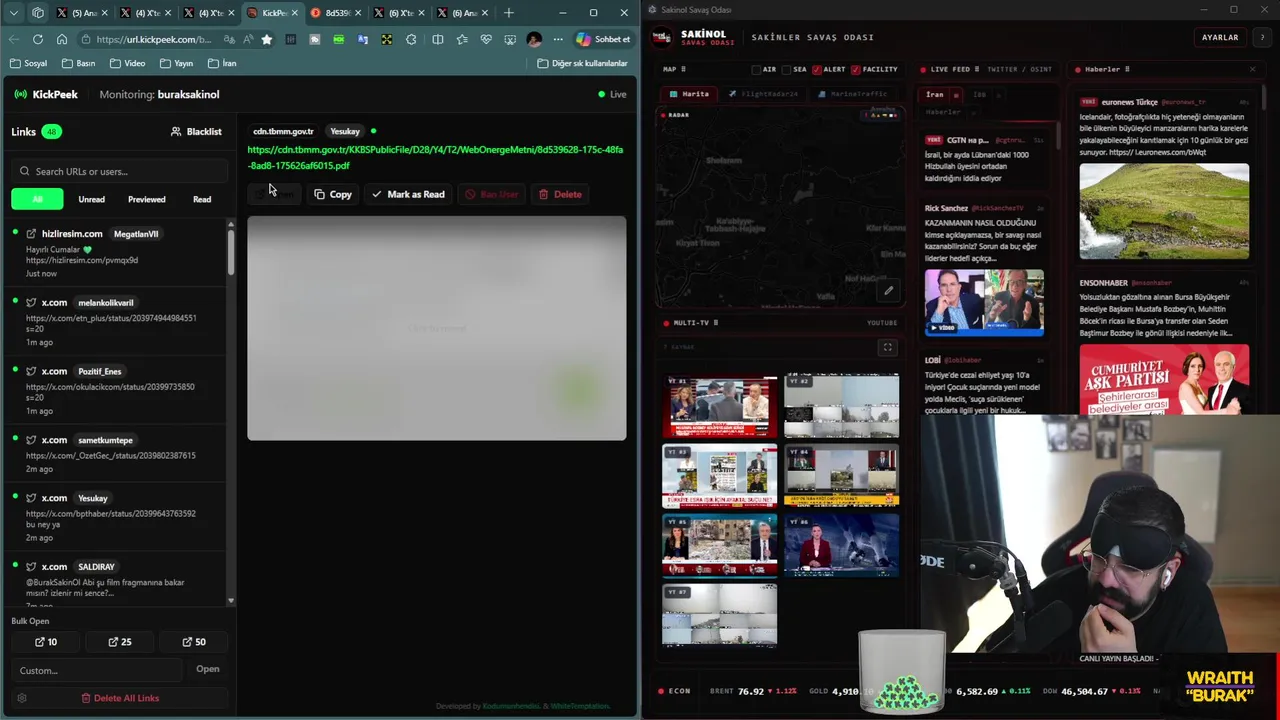Bulk open 50 links
1280x720 pixels.
pos(194,642)
